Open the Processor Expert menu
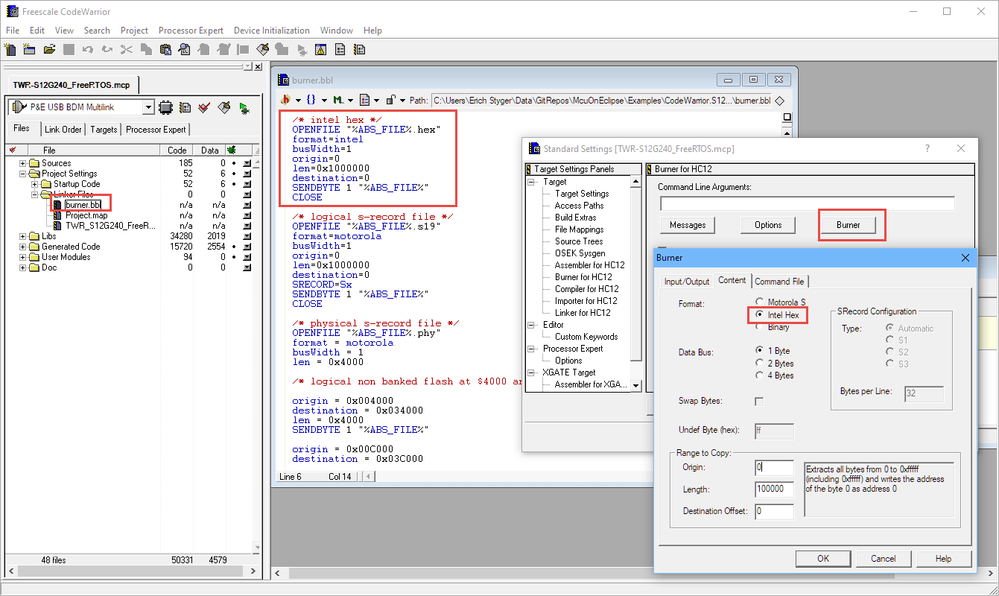This screenshot has height=596, width=999. coord(191,30)
